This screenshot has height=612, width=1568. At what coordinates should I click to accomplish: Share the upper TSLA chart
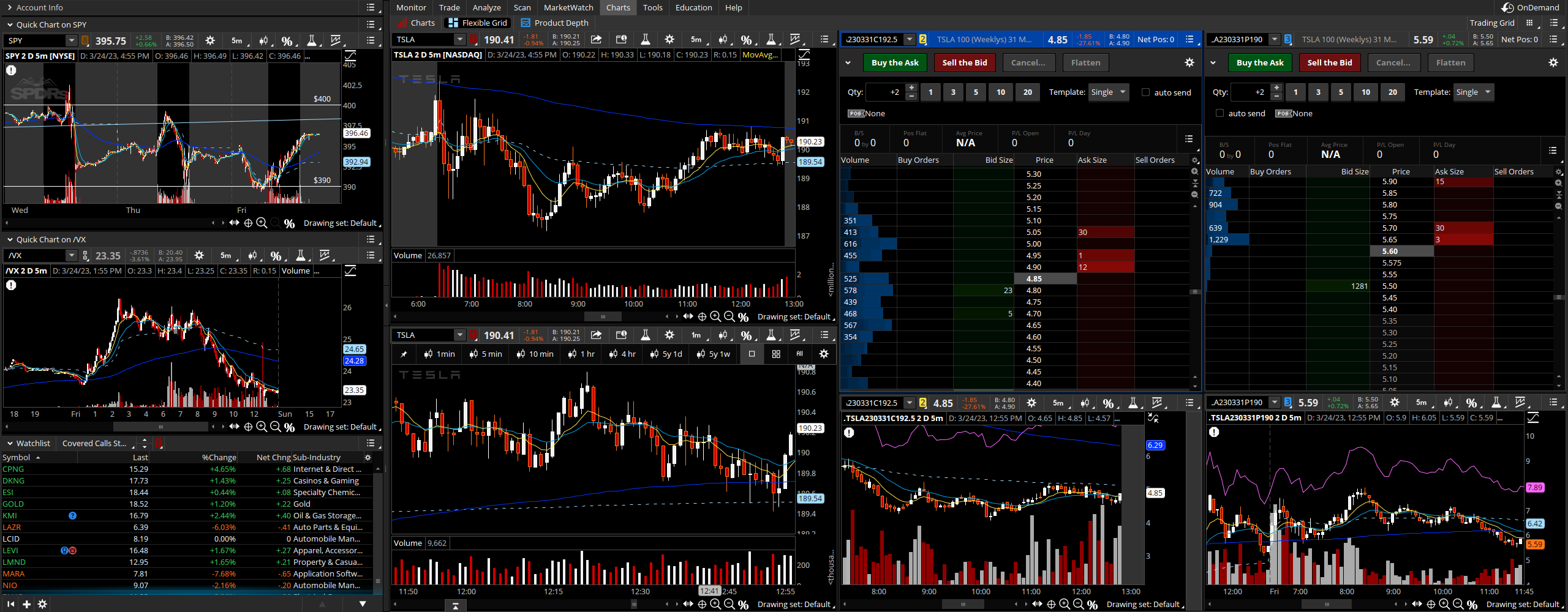596,40
